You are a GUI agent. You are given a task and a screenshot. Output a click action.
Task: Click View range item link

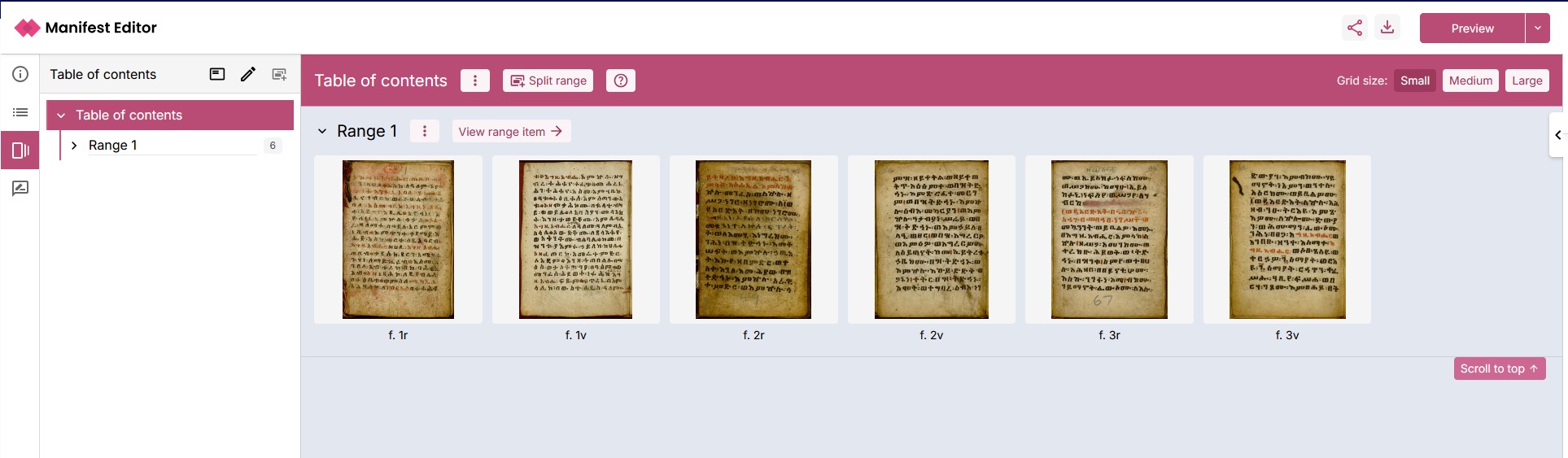[510, 131]
